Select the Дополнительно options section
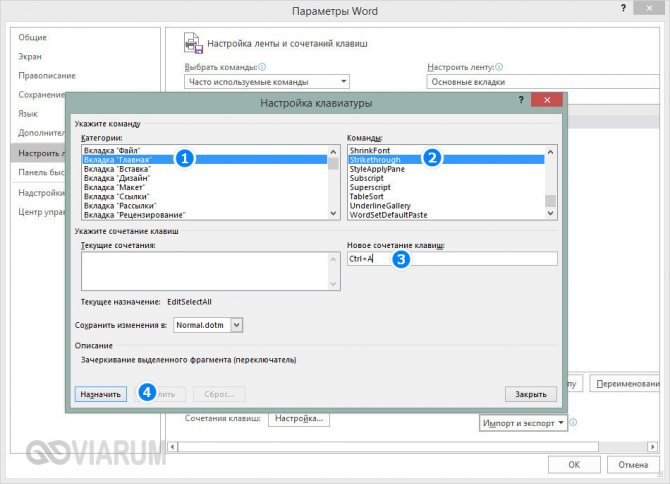The width and height of the screenshot is (670, 484). (41, 133)
